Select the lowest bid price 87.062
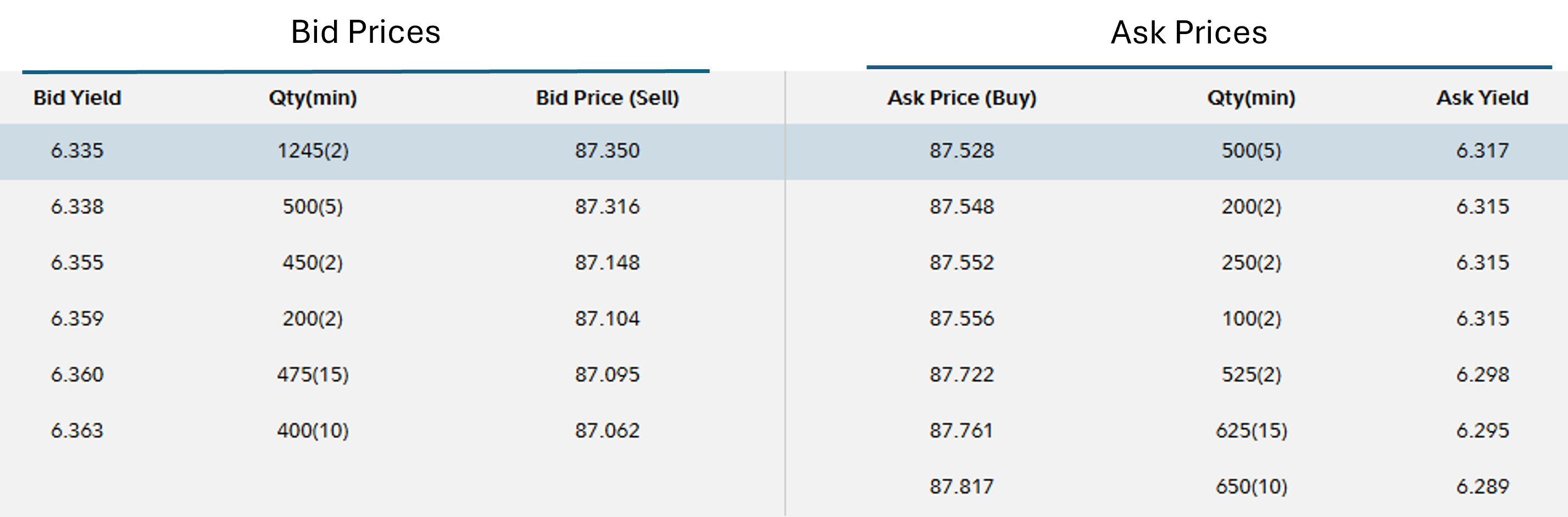This screenshot has width=1568, height=517. [x=607, y=431]
